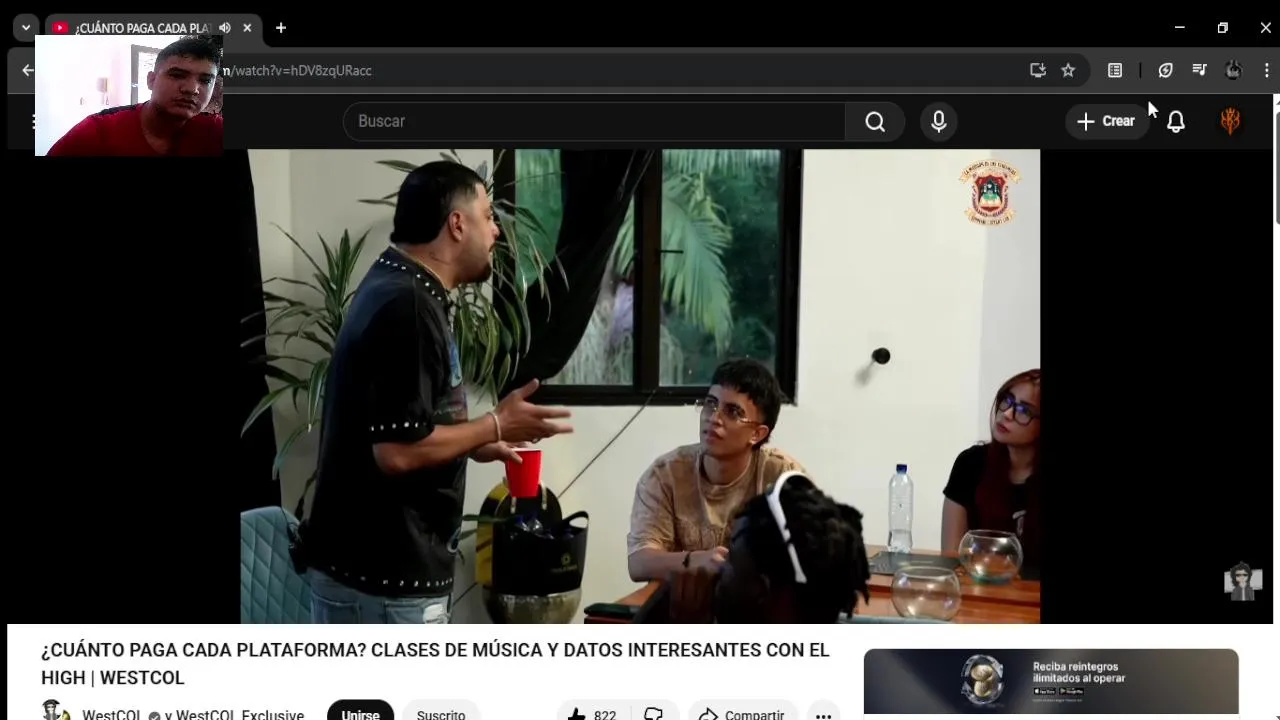Viewport: 1280px width, 720px height.
Task: Start voice search with microphone
Action: click(938, 121)
